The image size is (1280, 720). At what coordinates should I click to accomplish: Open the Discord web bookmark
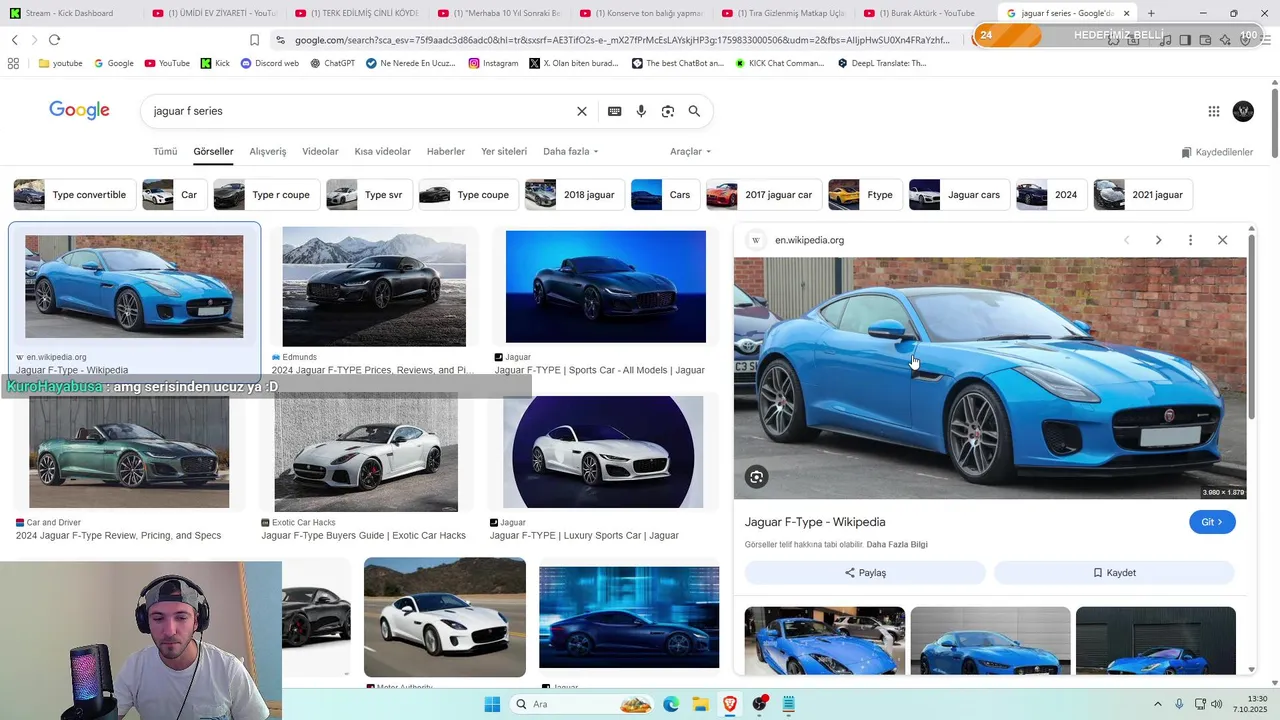point(269,63)
